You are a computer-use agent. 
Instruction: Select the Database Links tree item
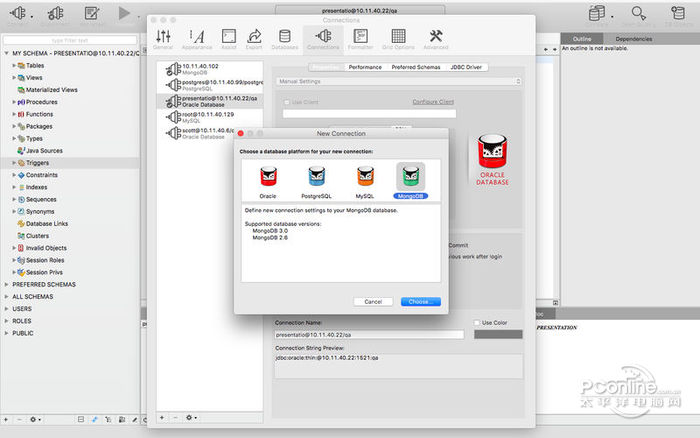(47, 224)
